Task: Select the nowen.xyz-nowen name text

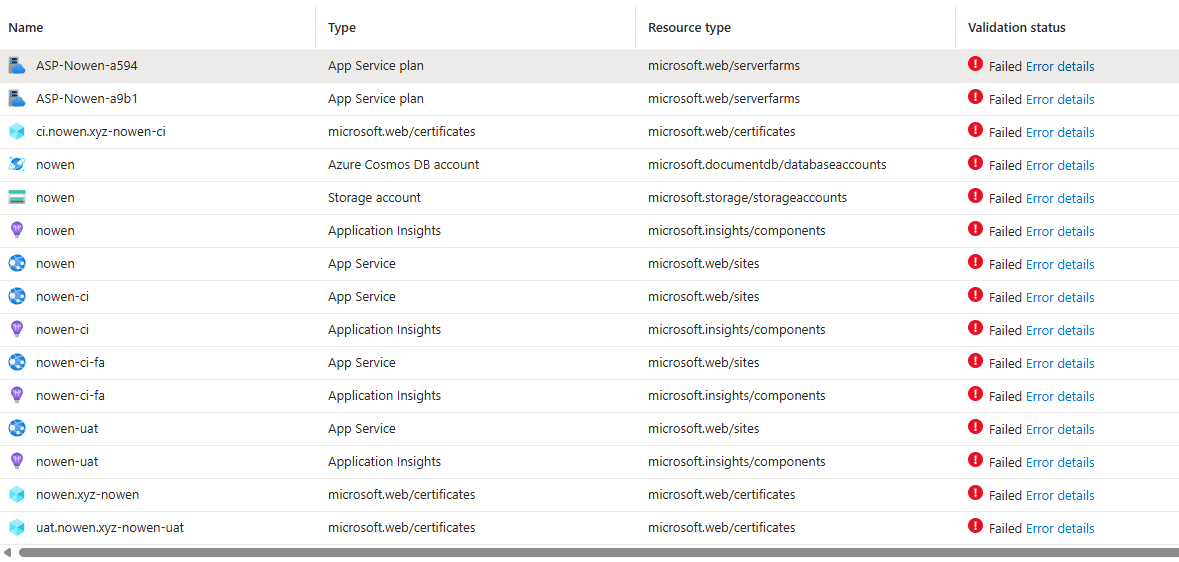Action: (x=87, y=494)
